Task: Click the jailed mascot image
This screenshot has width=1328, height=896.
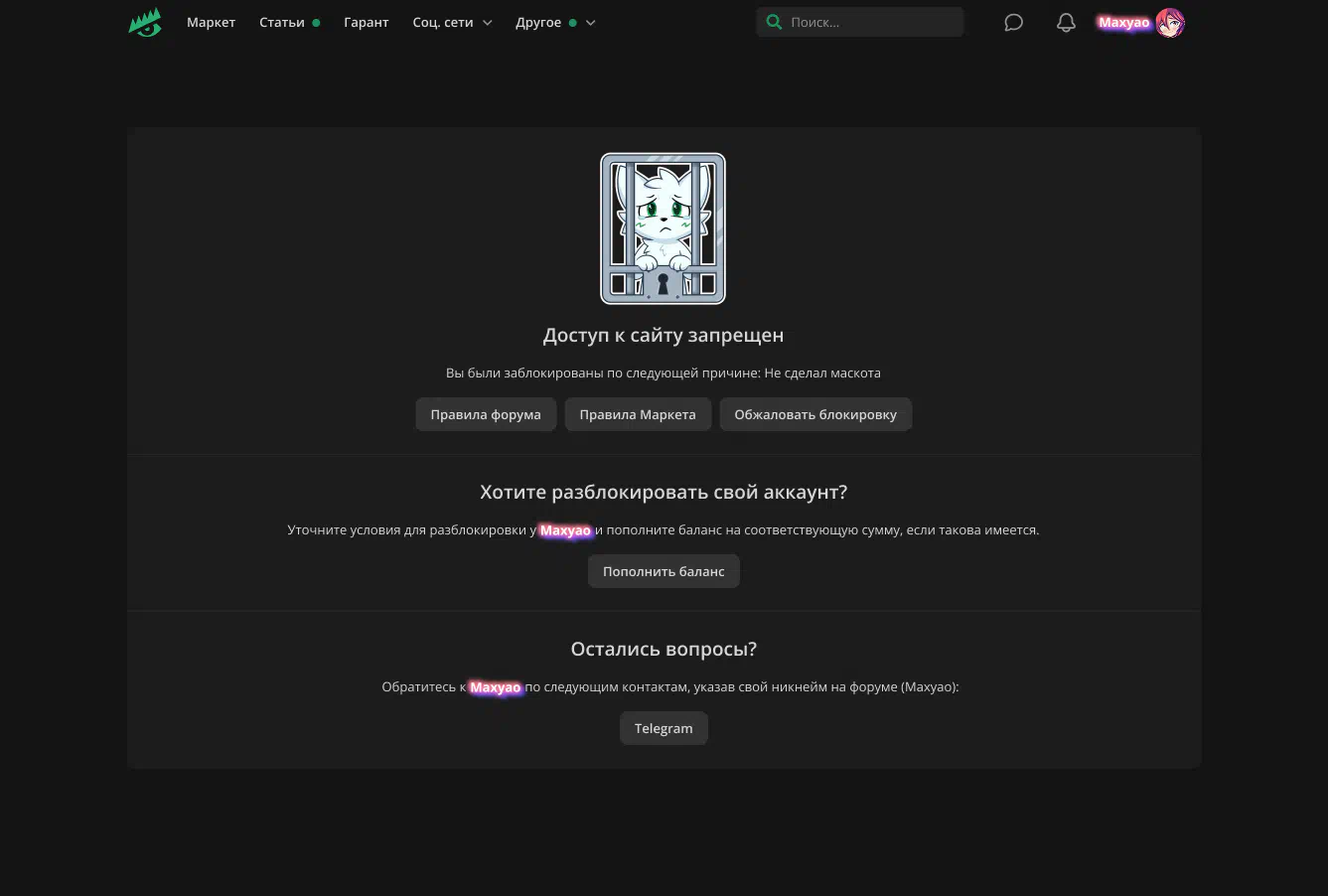Action: point(663,228)
